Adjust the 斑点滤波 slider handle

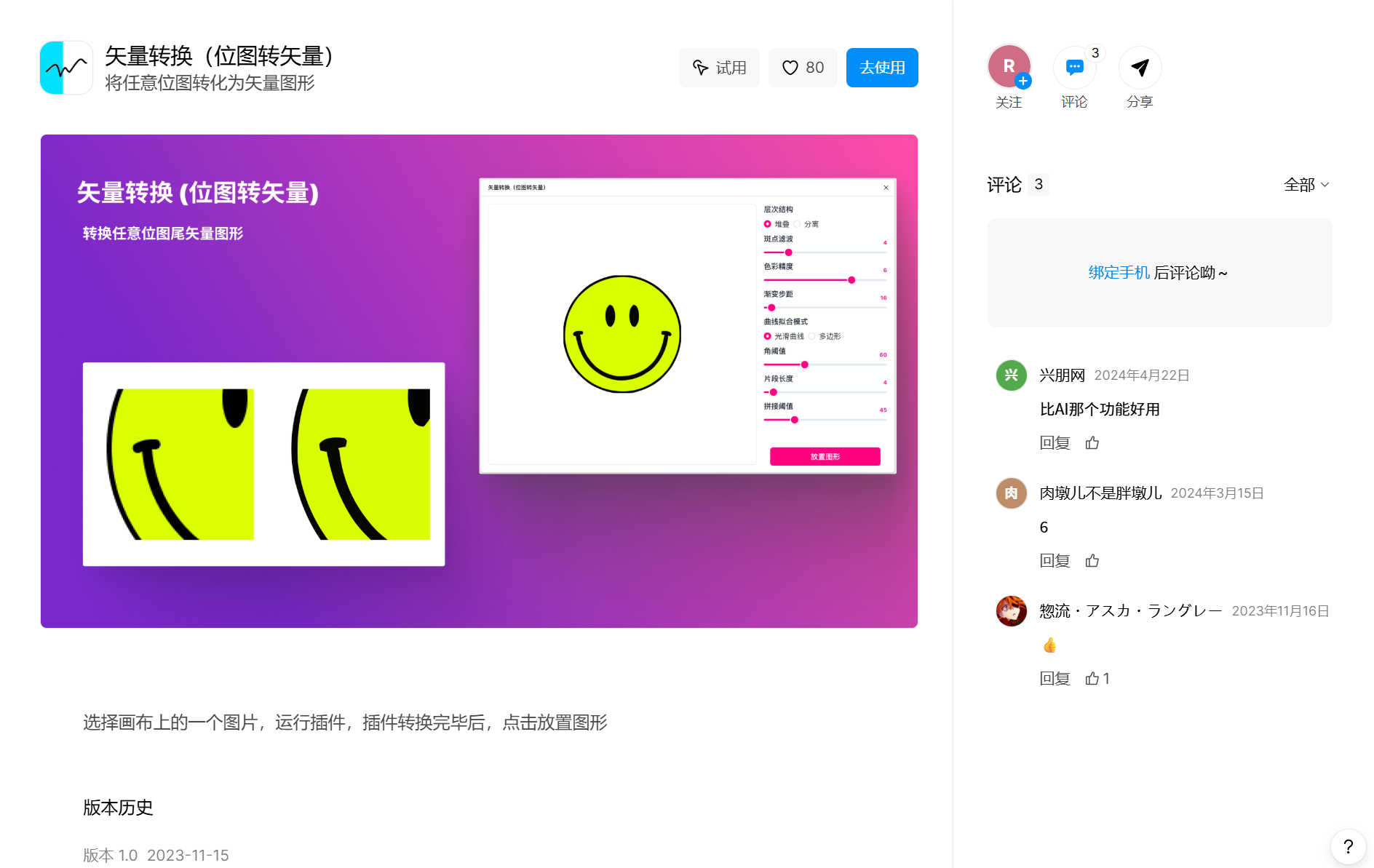tap(788, 252)
